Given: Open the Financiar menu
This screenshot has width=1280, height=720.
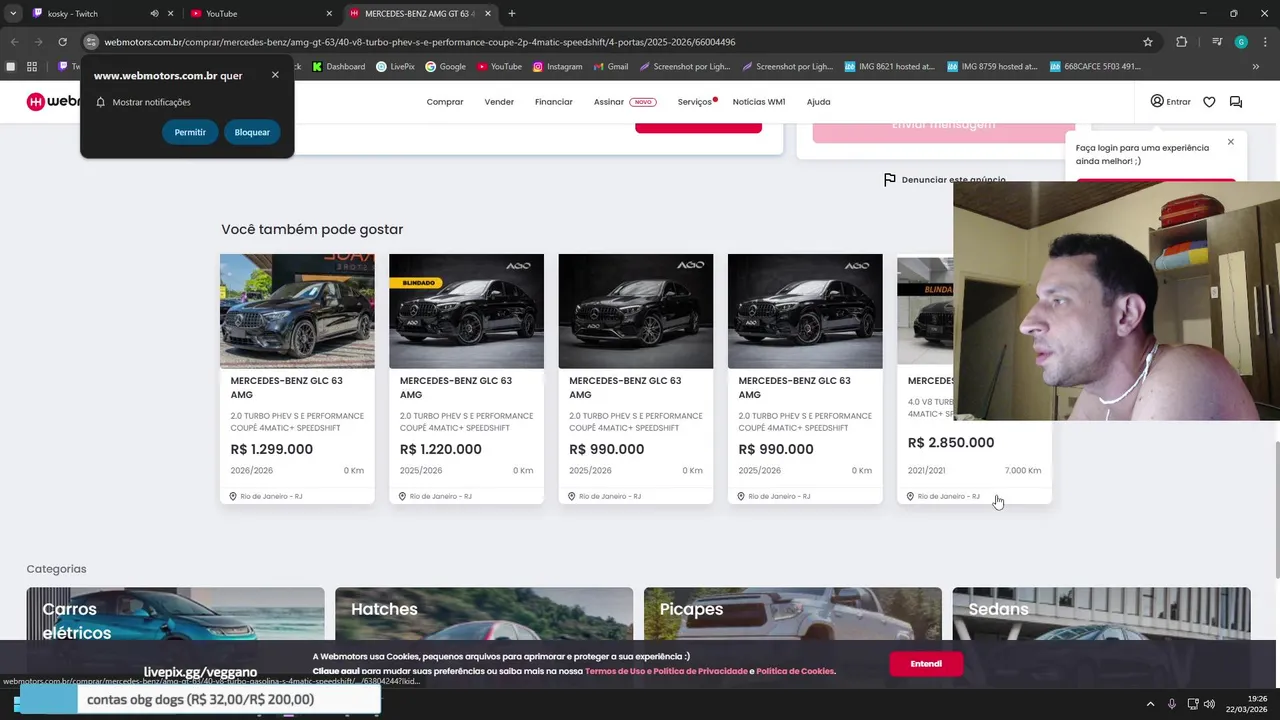Looking at the screenshot, I should coord(554,102).
